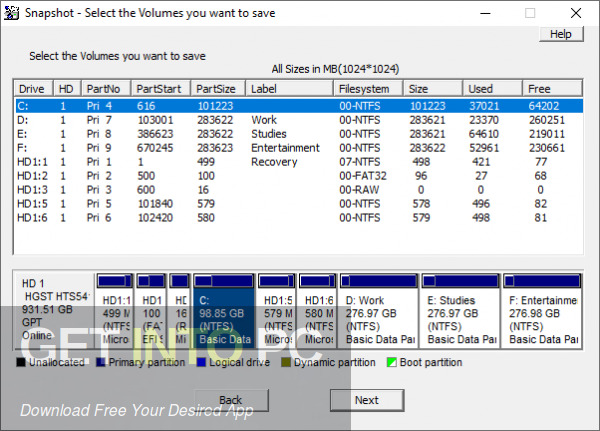Select the HD1:1 Recovery volume row
The image size is (600, 431).
pyautogui.click(x=299, y=162)
